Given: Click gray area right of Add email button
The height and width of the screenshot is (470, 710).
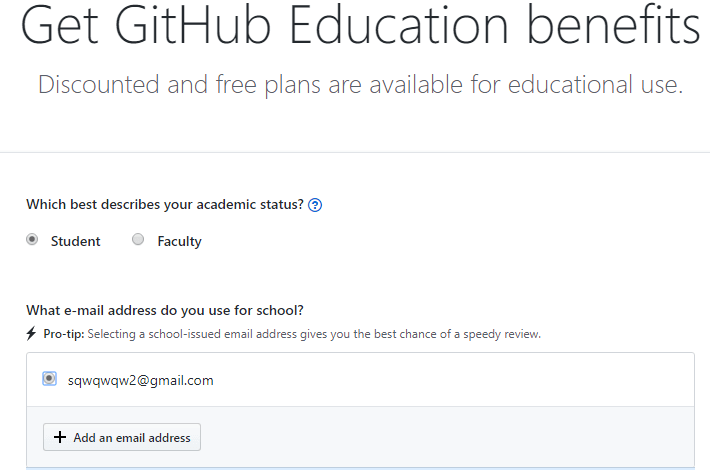Looking at the screenshot, I should click(446, 437).
